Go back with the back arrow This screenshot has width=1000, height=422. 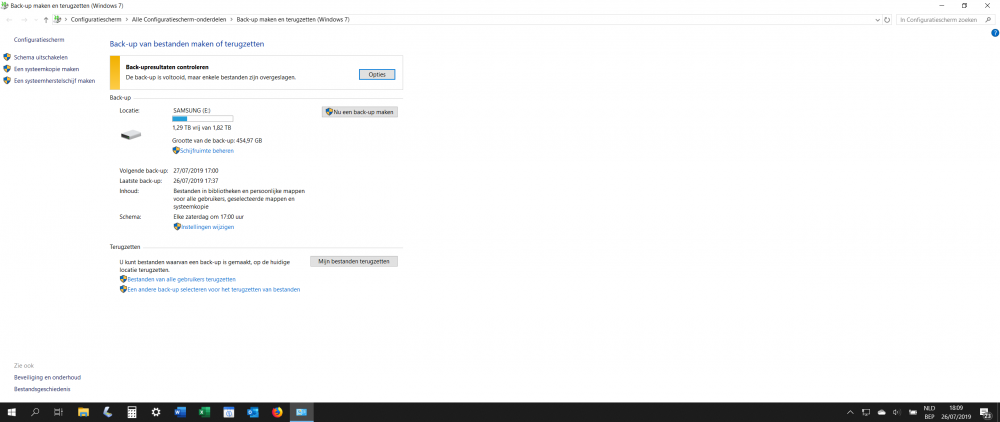[9, 20]
